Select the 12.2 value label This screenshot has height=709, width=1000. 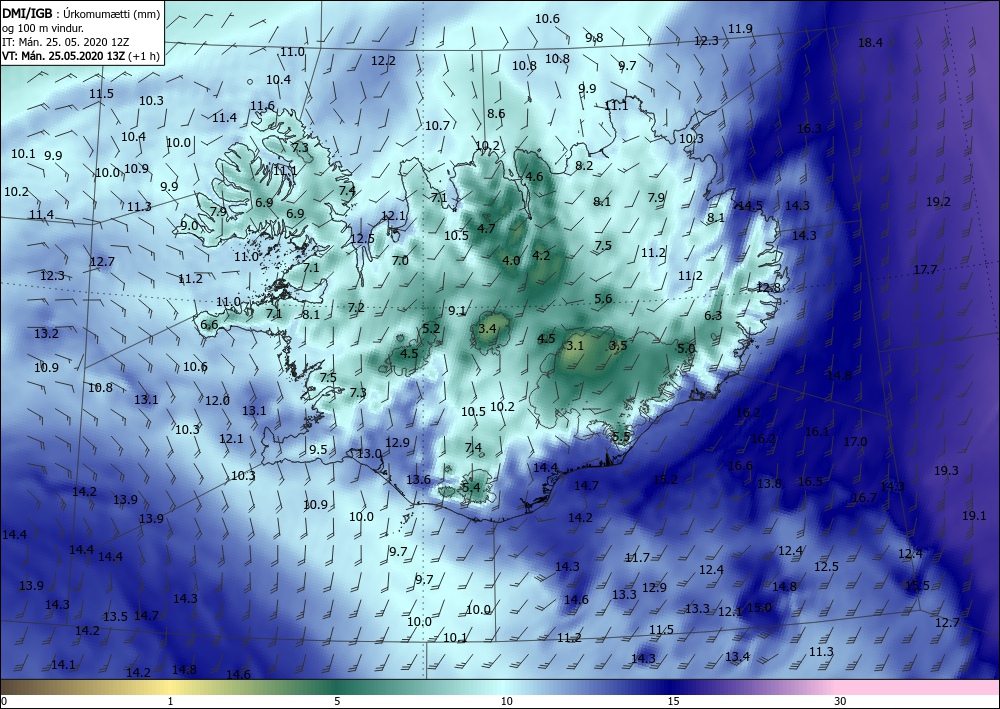click(x=383, y=61)
